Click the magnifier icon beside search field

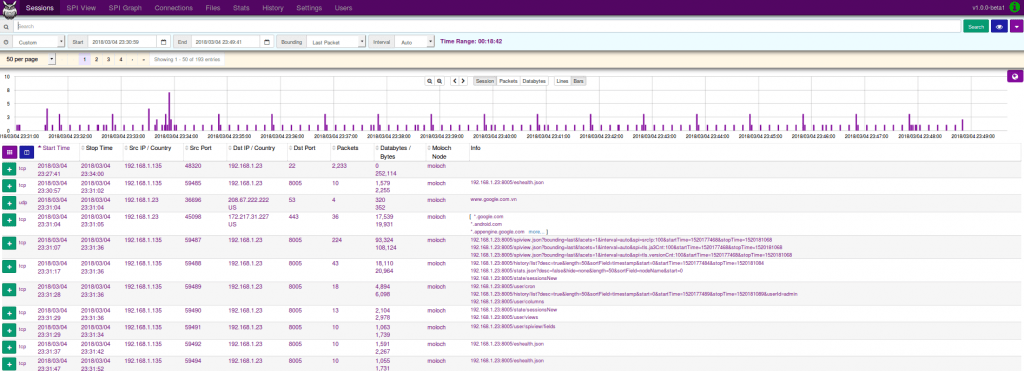tap(7, 27)
